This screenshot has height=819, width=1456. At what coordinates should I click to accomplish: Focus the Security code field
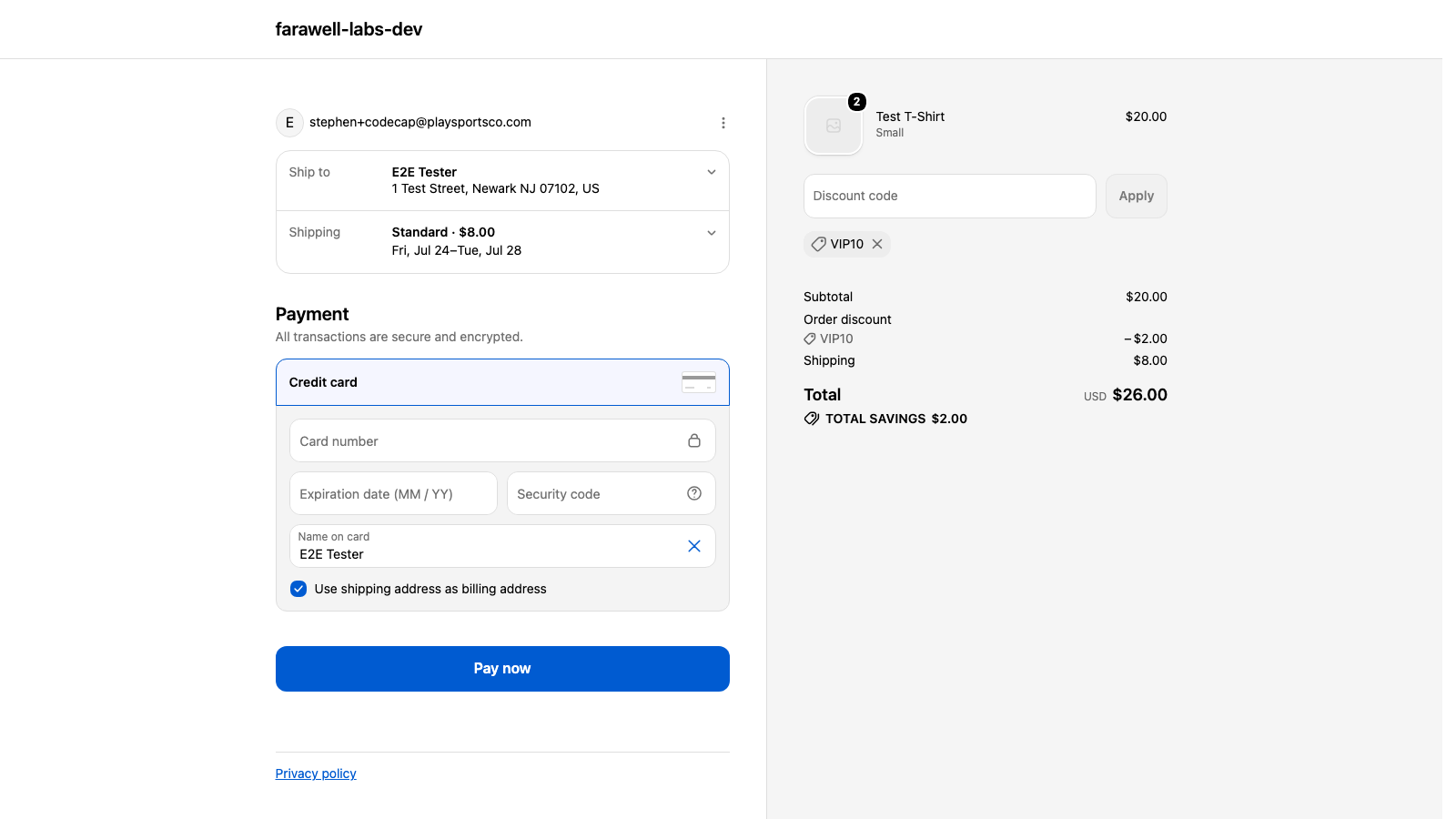(x=612, y=493)
